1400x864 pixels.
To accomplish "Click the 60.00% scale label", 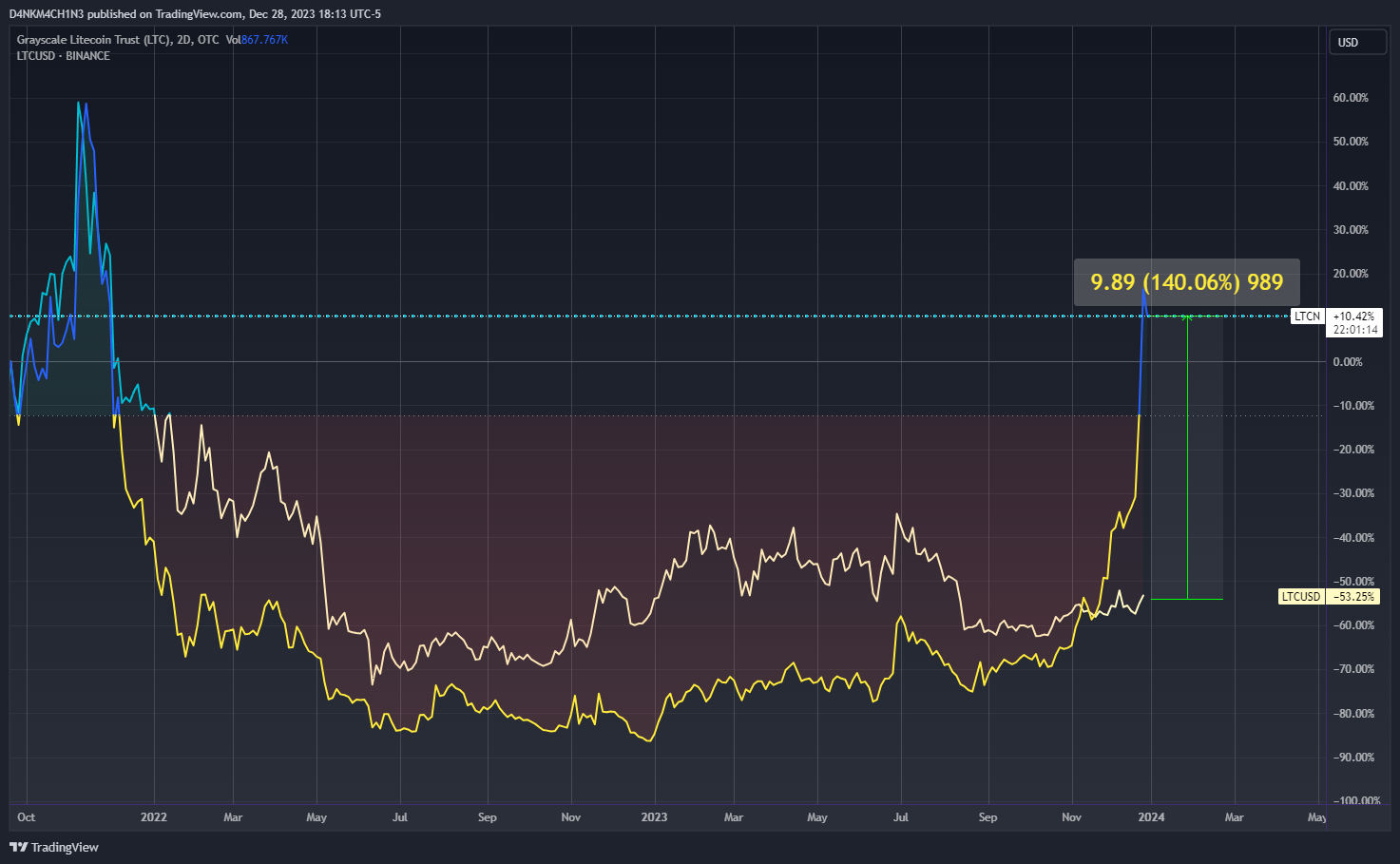I will pos(1351,98).
